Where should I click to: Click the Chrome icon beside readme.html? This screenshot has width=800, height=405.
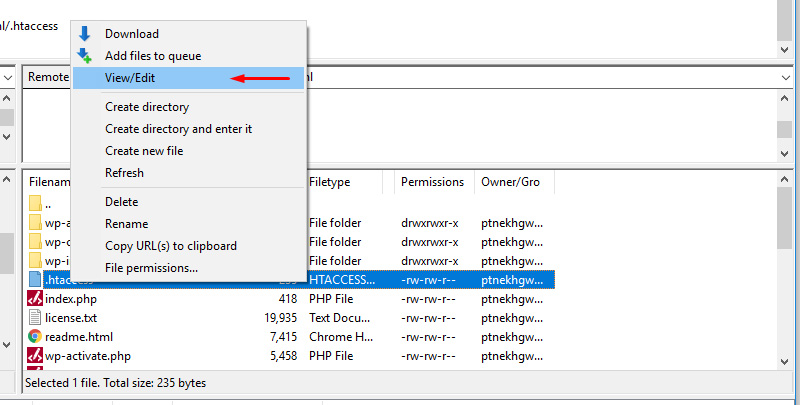(x=35, y=337)
